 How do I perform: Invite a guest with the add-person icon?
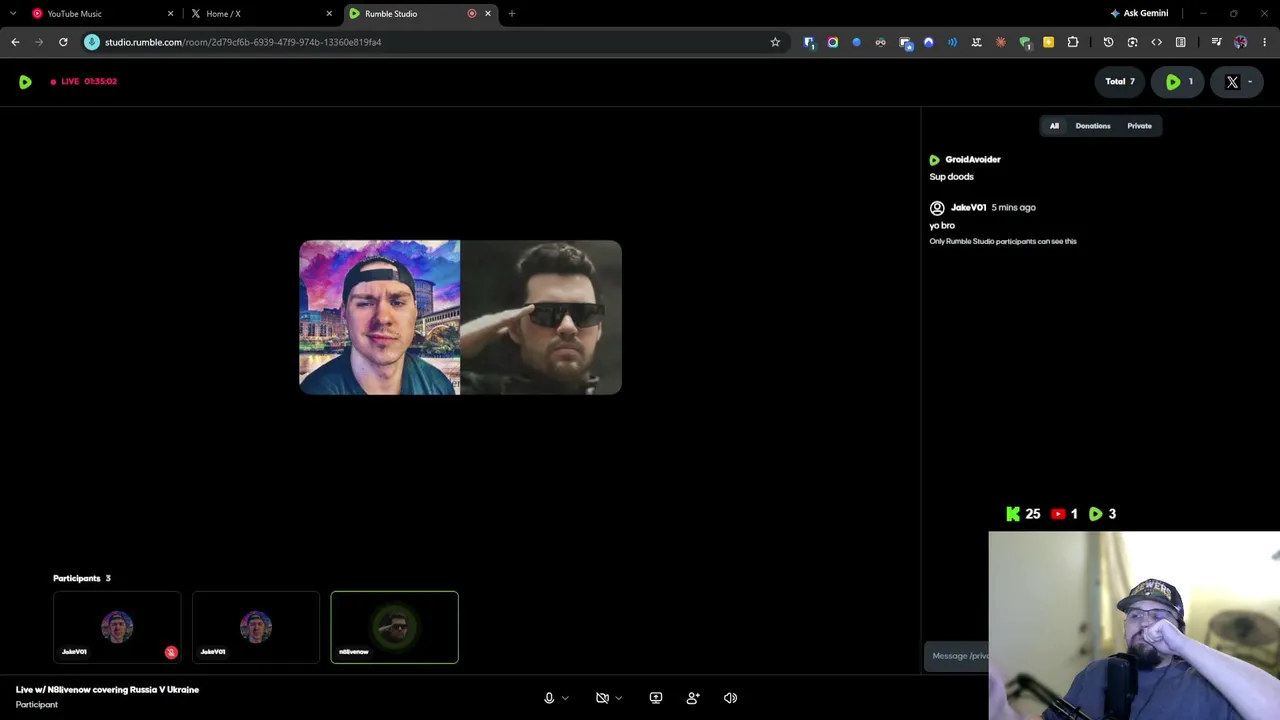693,698
